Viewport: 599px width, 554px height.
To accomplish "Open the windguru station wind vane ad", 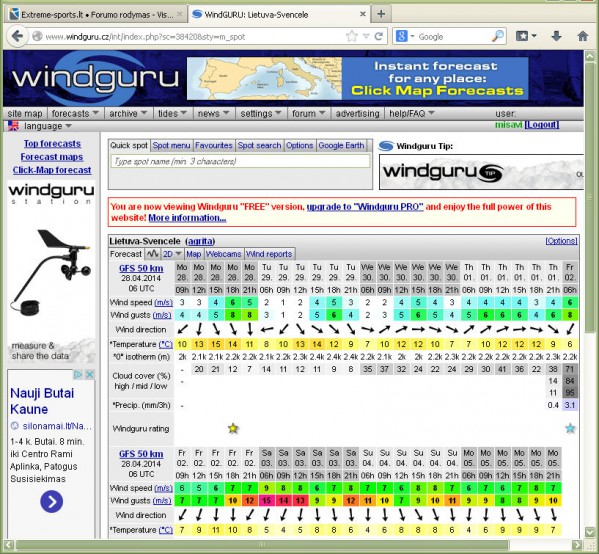I will tap(51, 271).
